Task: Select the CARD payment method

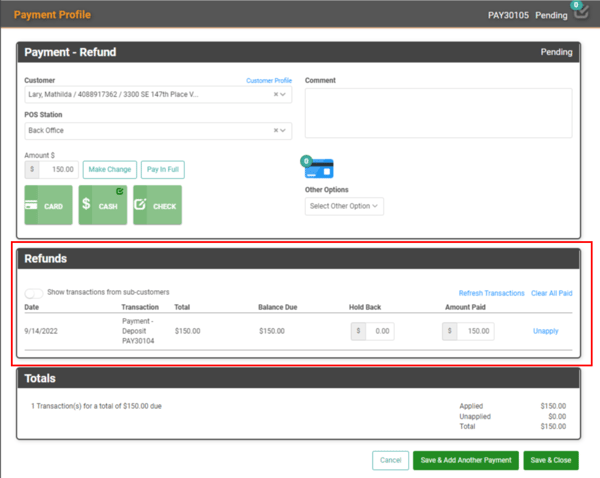Action: click(x=49, y=205)
